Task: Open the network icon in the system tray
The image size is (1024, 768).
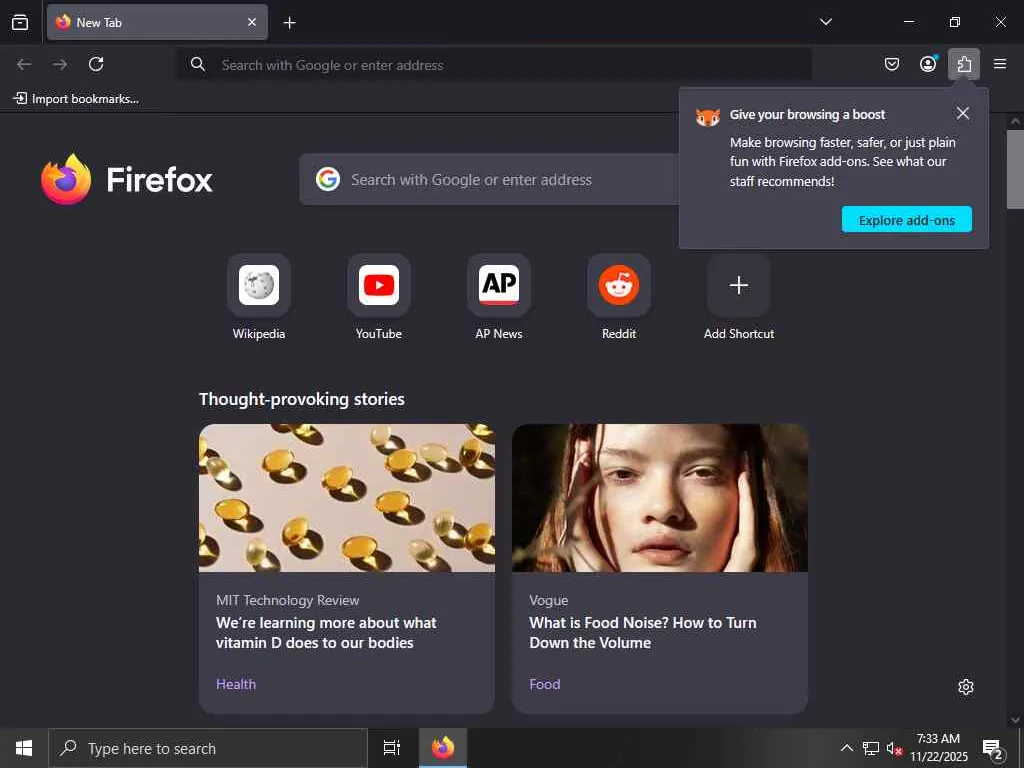Action: (x=871, y=748)
